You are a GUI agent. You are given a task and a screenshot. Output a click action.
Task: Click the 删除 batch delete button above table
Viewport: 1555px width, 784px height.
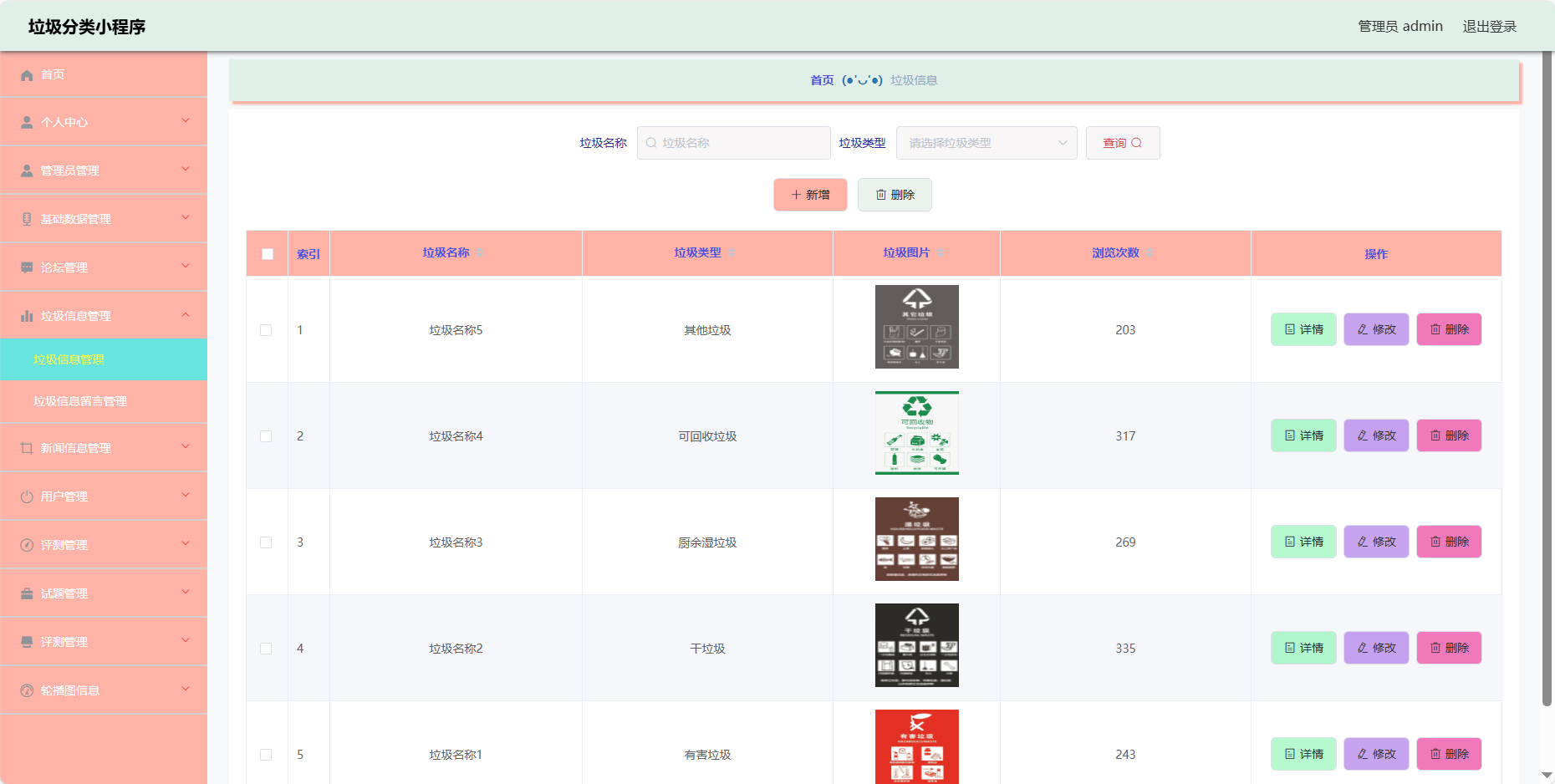pos(895,195)
